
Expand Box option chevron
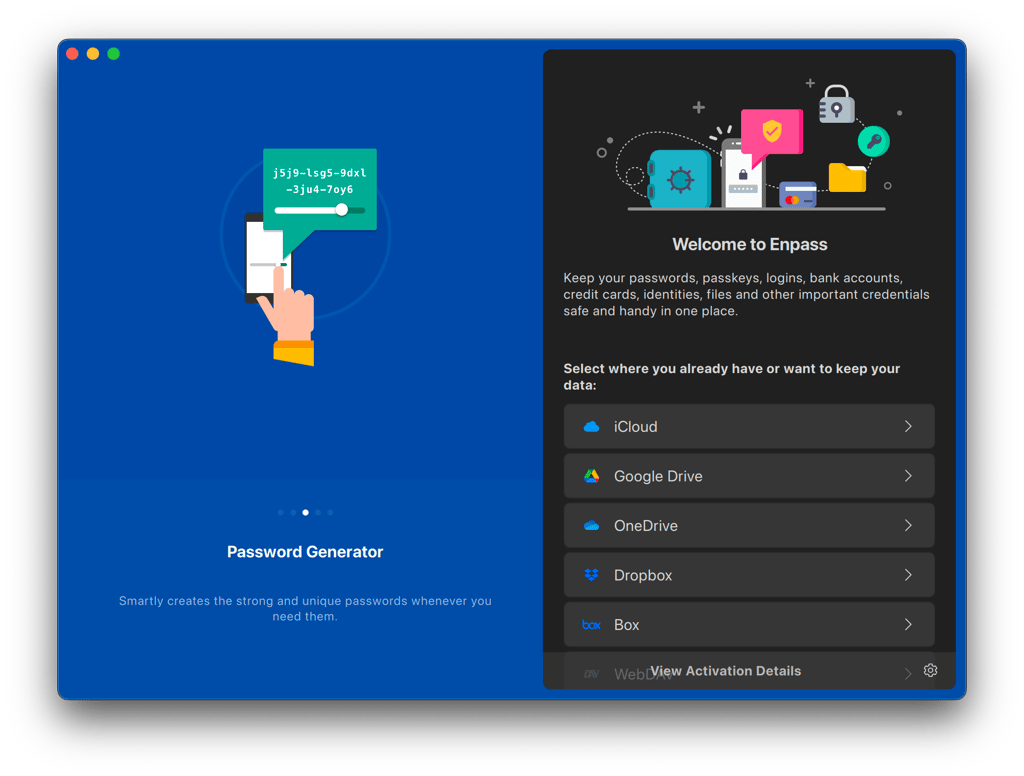[x=908, y=625]
